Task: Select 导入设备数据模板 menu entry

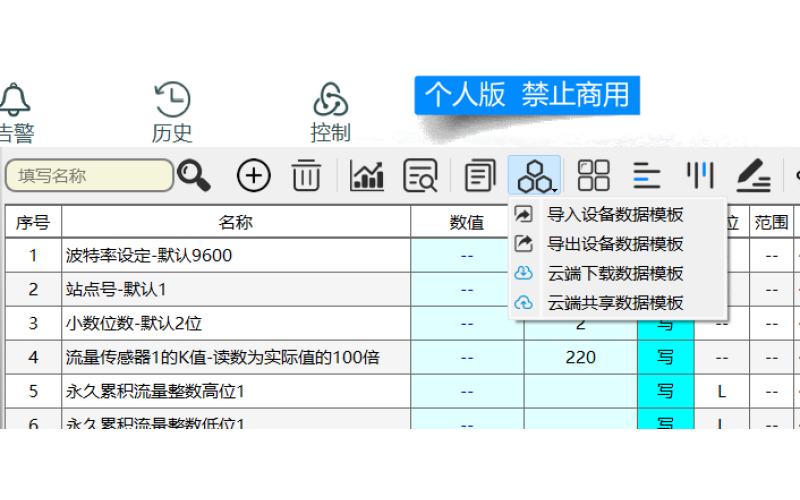Action: 618,214
